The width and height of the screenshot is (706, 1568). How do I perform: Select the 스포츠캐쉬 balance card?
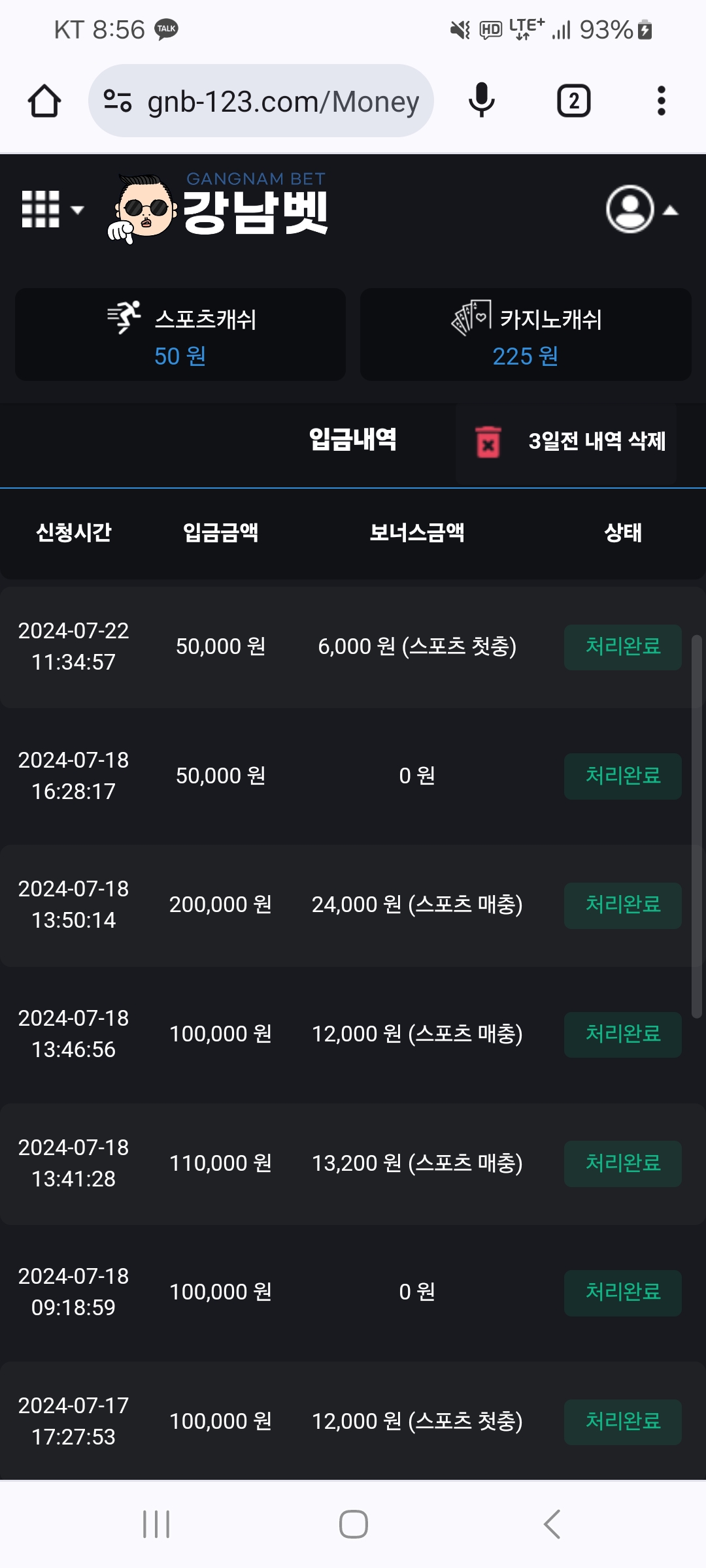click(180, 335)
